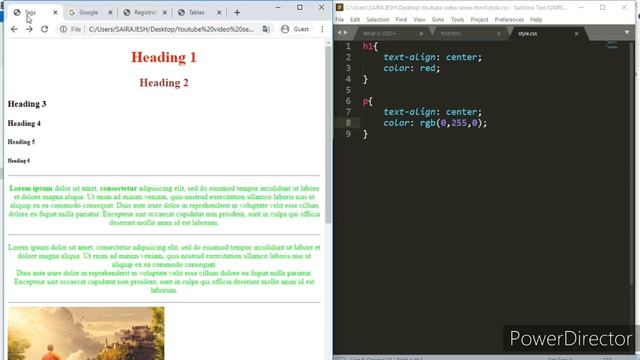The width and height of the screenshot is (640, 360).
Task: Open the Guest profile button
Action: point(295,29)
